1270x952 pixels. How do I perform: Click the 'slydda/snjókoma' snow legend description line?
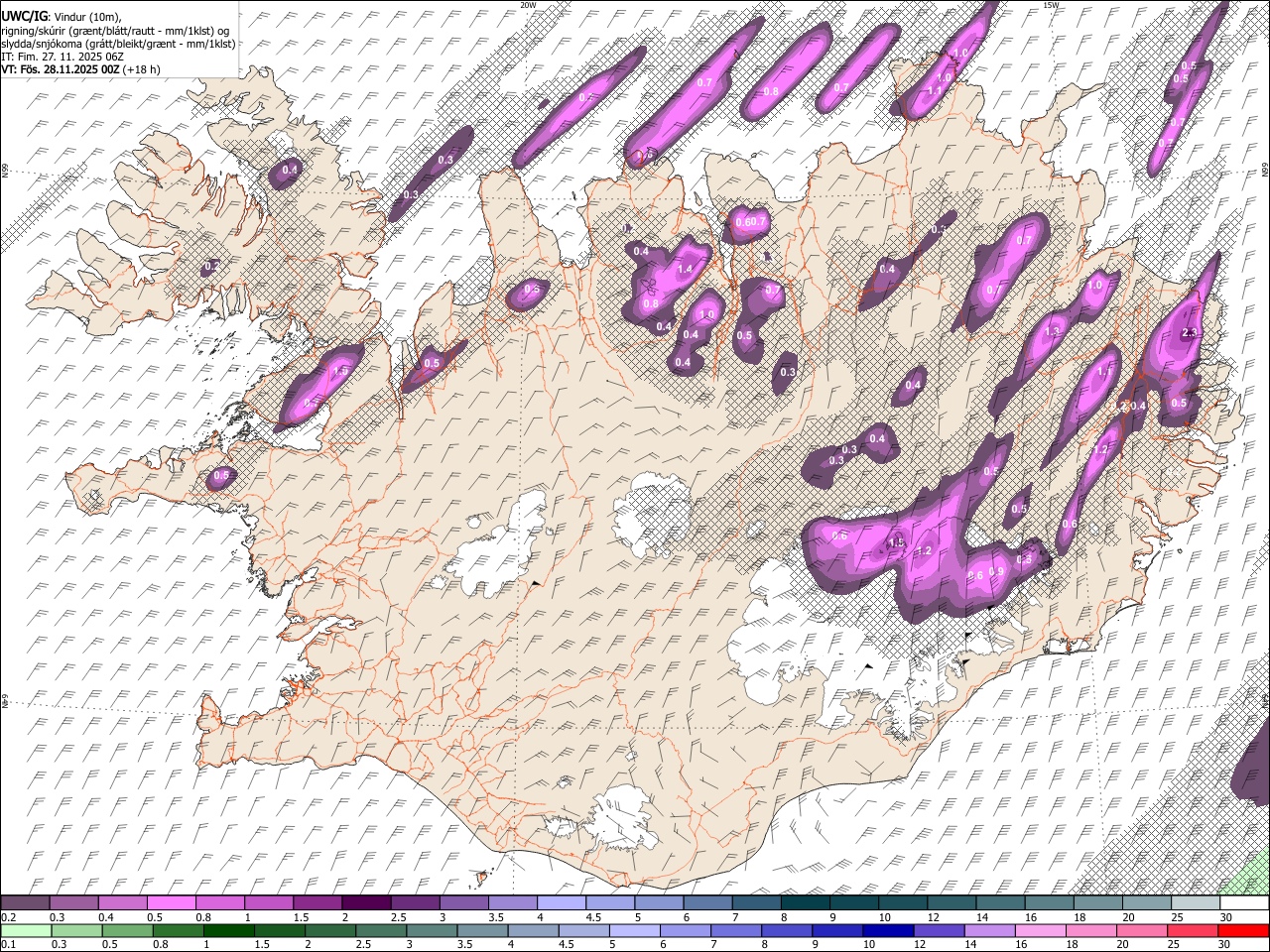pos(118,44)
